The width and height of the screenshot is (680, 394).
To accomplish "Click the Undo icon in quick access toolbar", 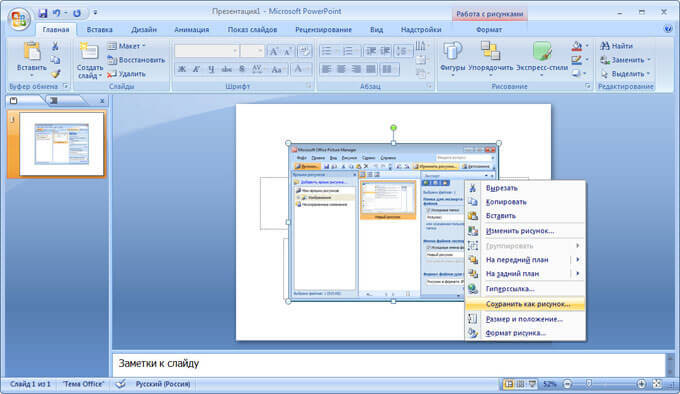I will [57, 13].
